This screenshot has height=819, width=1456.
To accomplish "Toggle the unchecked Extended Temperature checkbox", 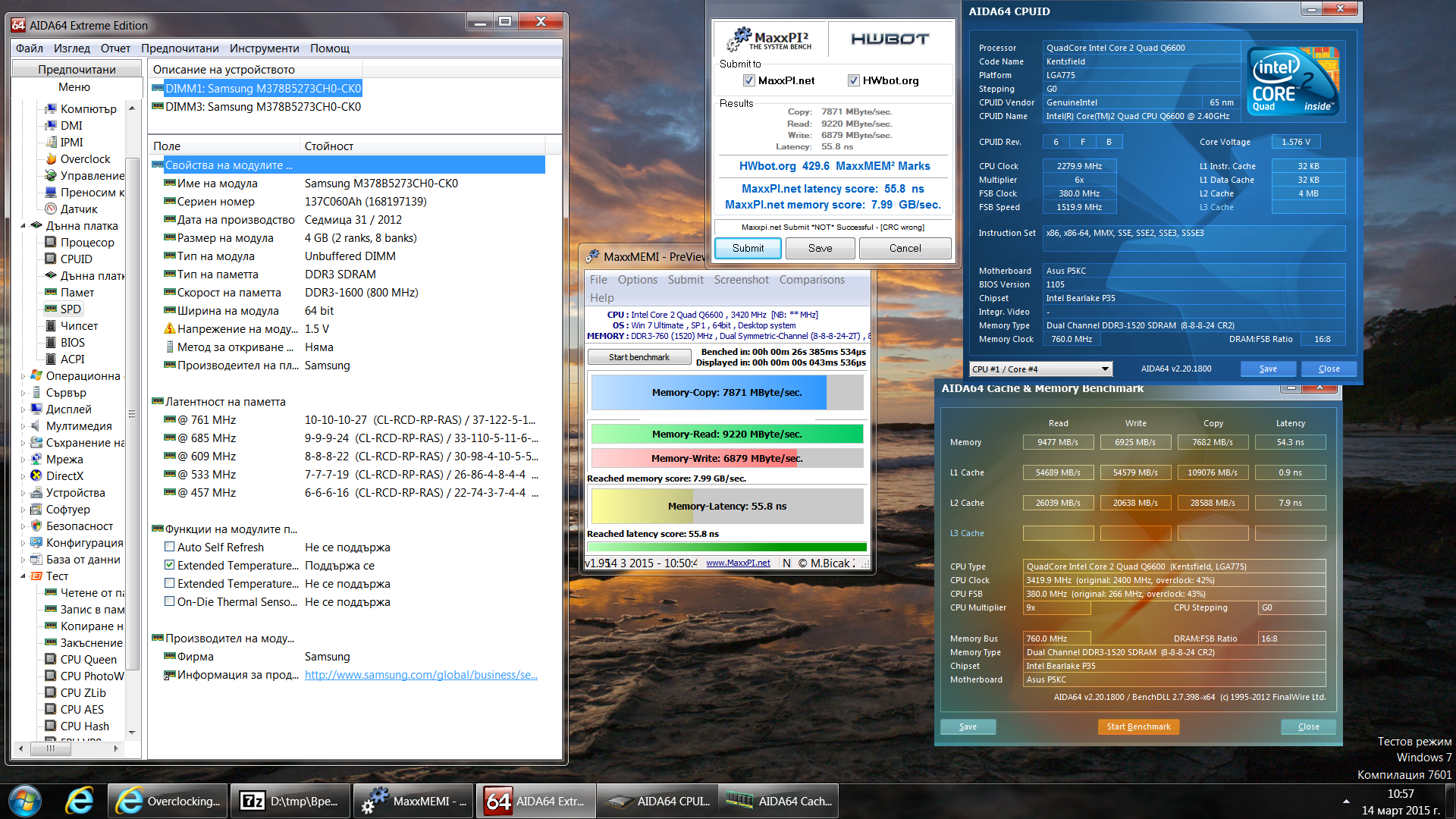I will pos(170,584).
